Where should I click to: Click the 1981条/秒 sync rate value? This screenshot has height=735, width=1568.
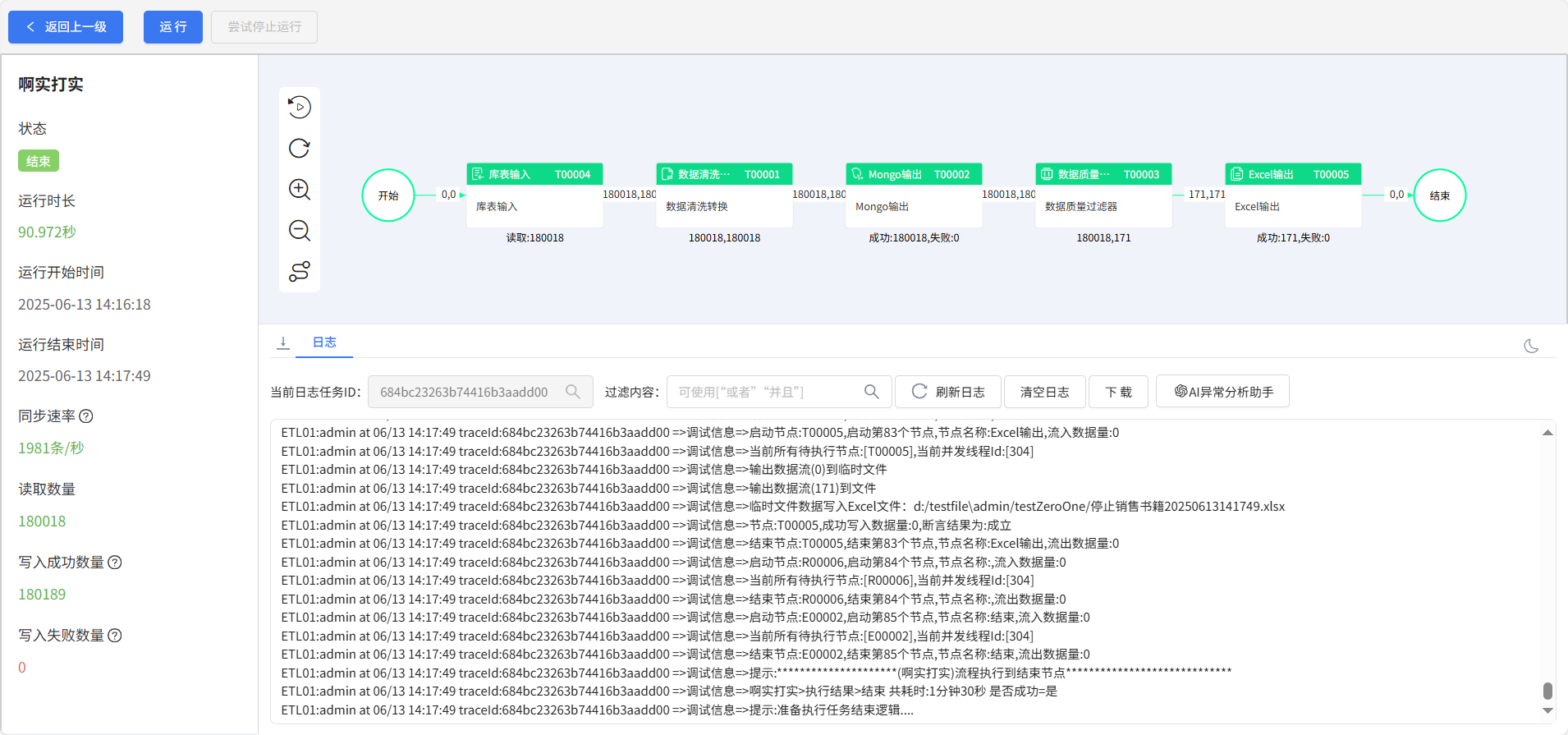[x=51, y=448]
